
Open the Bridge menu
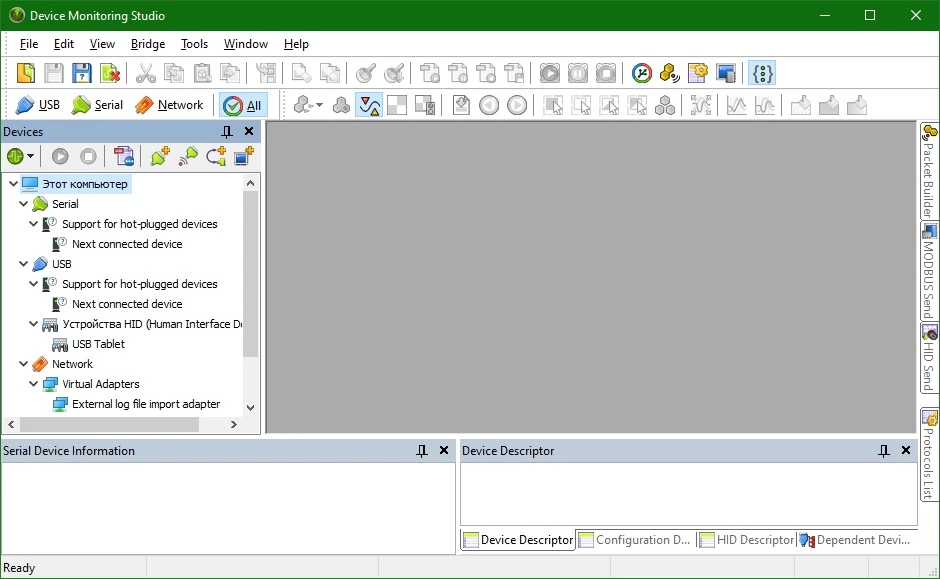click(148, 44)
